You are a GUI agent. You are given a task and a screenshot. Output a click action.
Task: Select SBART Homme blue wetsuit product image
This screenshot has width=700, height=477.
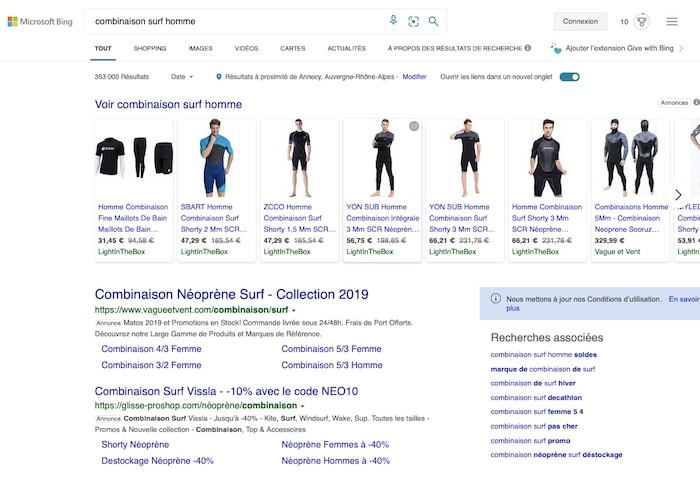217,159
